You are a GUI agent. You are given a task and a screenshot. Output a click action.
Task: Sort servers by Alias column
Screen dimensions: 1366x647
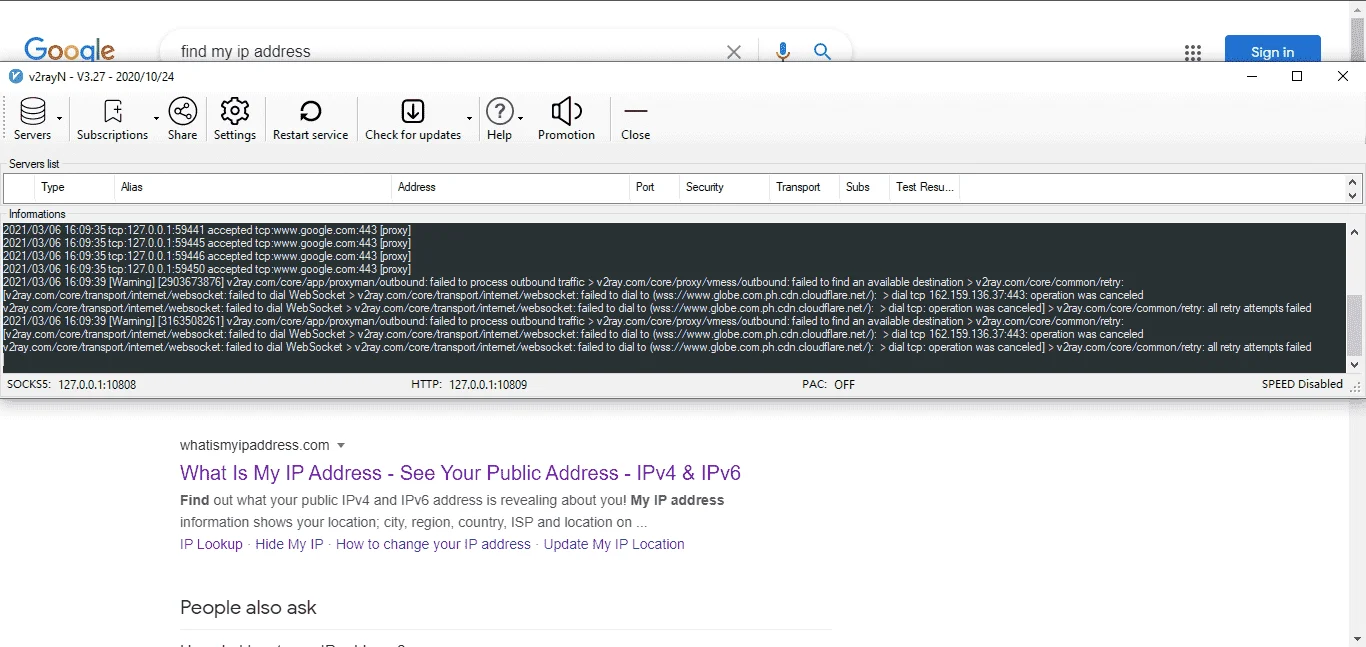253,187
